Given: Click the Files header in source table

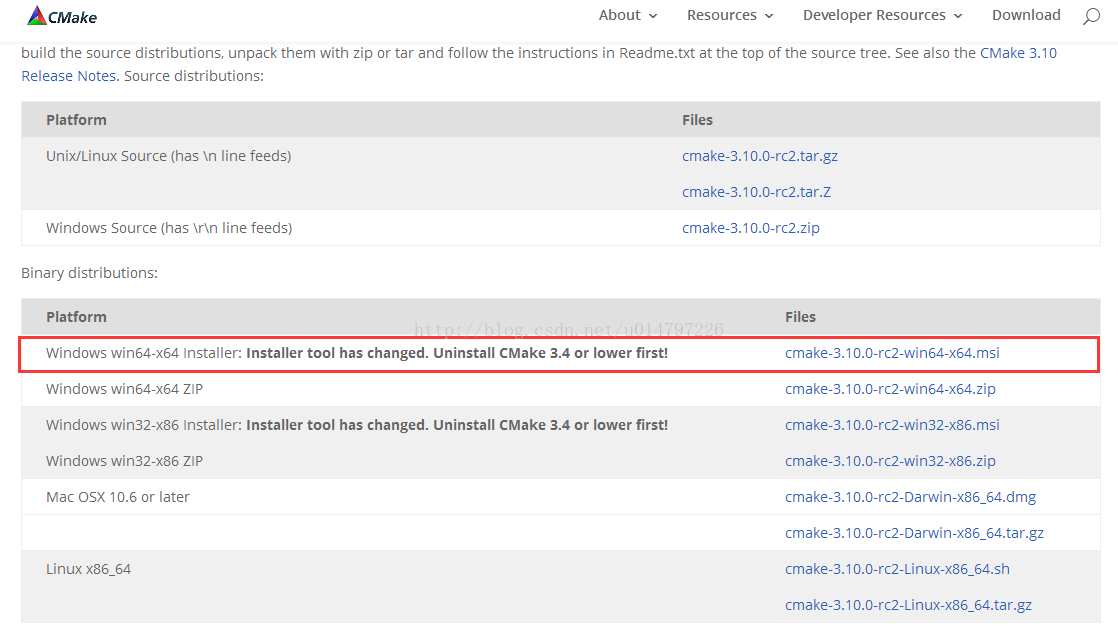Looking at the screenshot, I should [x=697, y=120].
